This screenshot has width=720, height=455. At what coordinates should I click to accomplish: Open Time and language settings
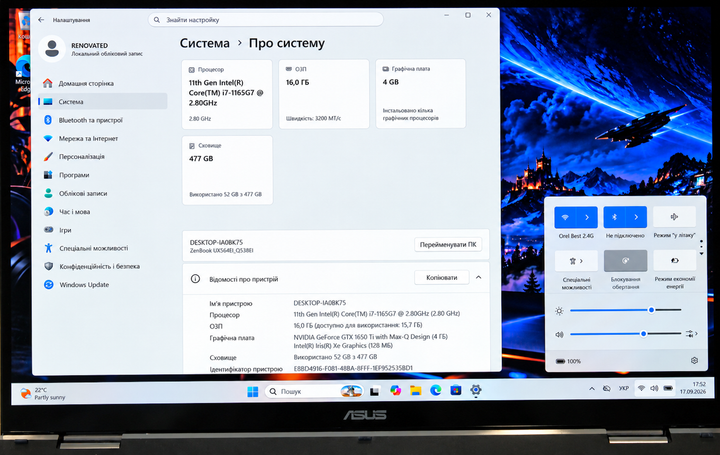point(103,212)
